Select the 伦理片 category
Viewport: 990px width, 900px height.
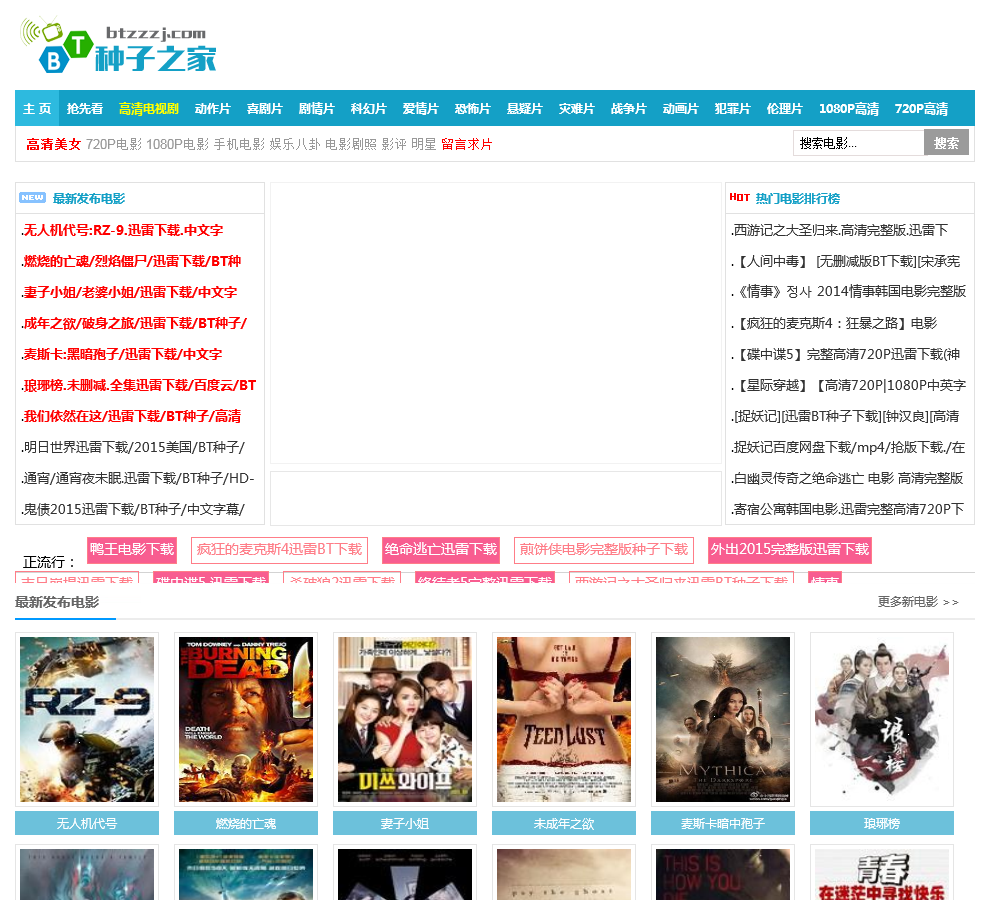(x=785, y=109)
